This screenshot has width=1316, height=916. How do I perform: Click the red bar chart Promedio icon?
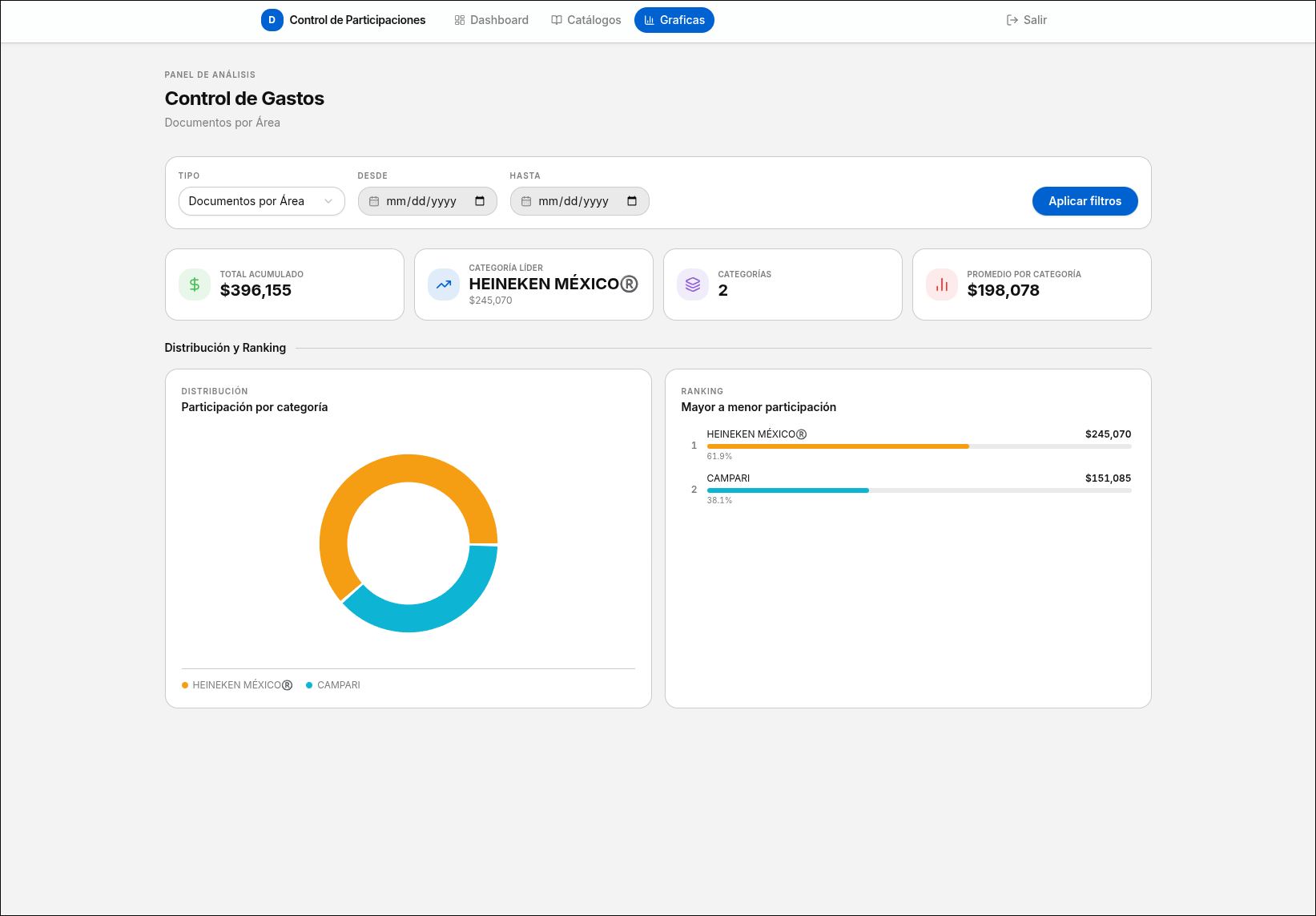coord(942,284)
